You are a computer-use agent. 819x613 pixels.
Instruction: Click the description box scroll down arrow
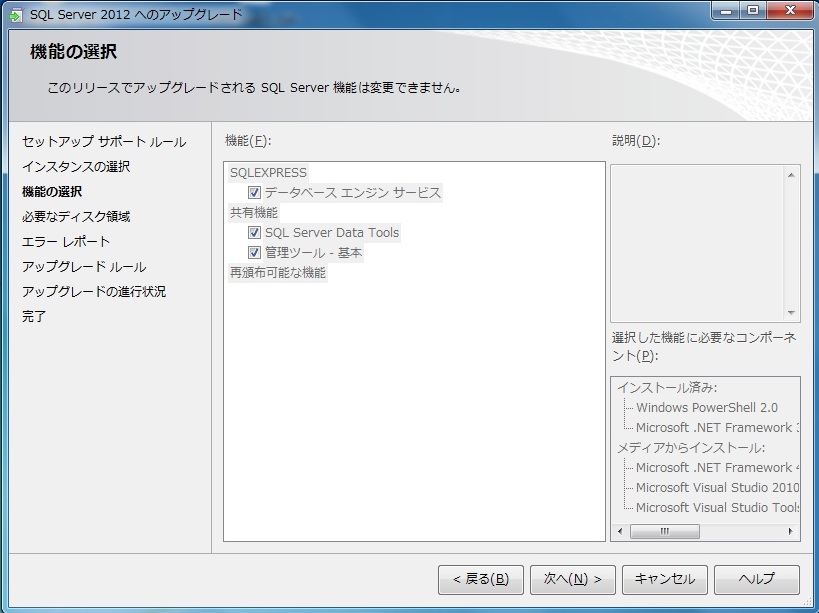(792, 312)
